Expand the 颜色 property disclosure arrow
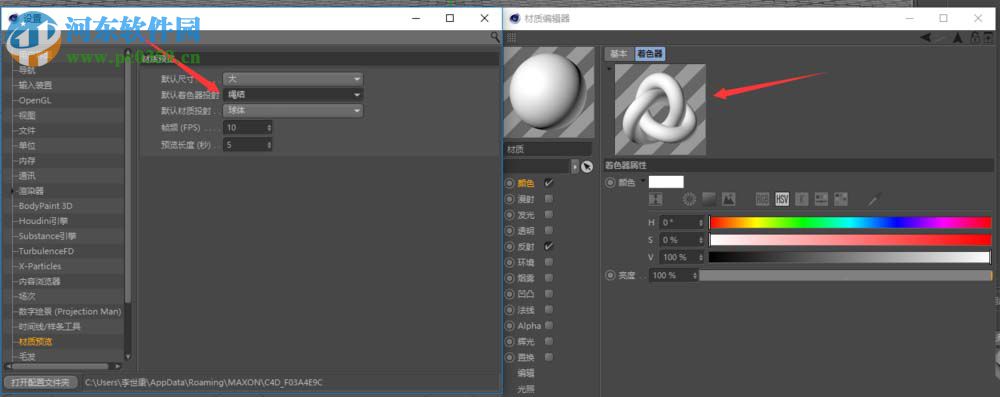The image size is (1000, 397). [643, 182]
